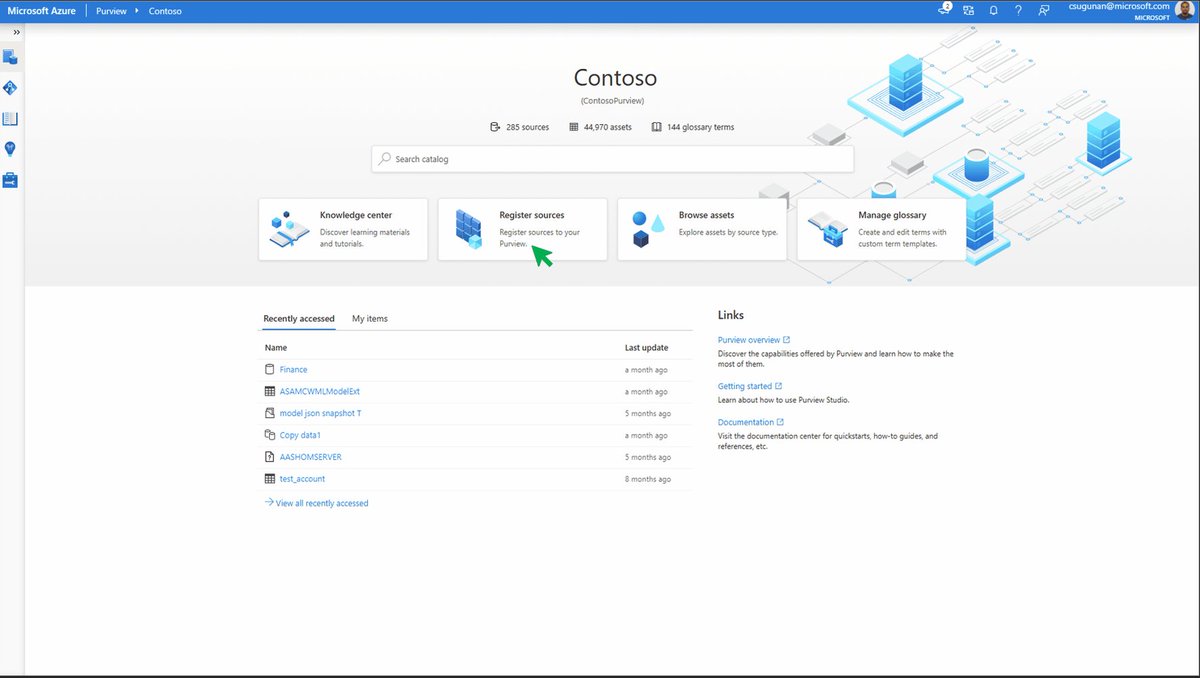Click the switch directory icon in header
1200x678 pixels.
(x=969, y=10)
